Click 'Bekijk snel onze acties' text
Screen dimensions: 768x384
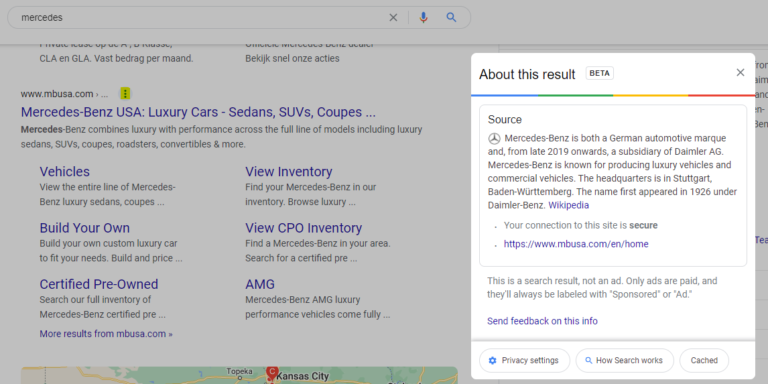292,59
